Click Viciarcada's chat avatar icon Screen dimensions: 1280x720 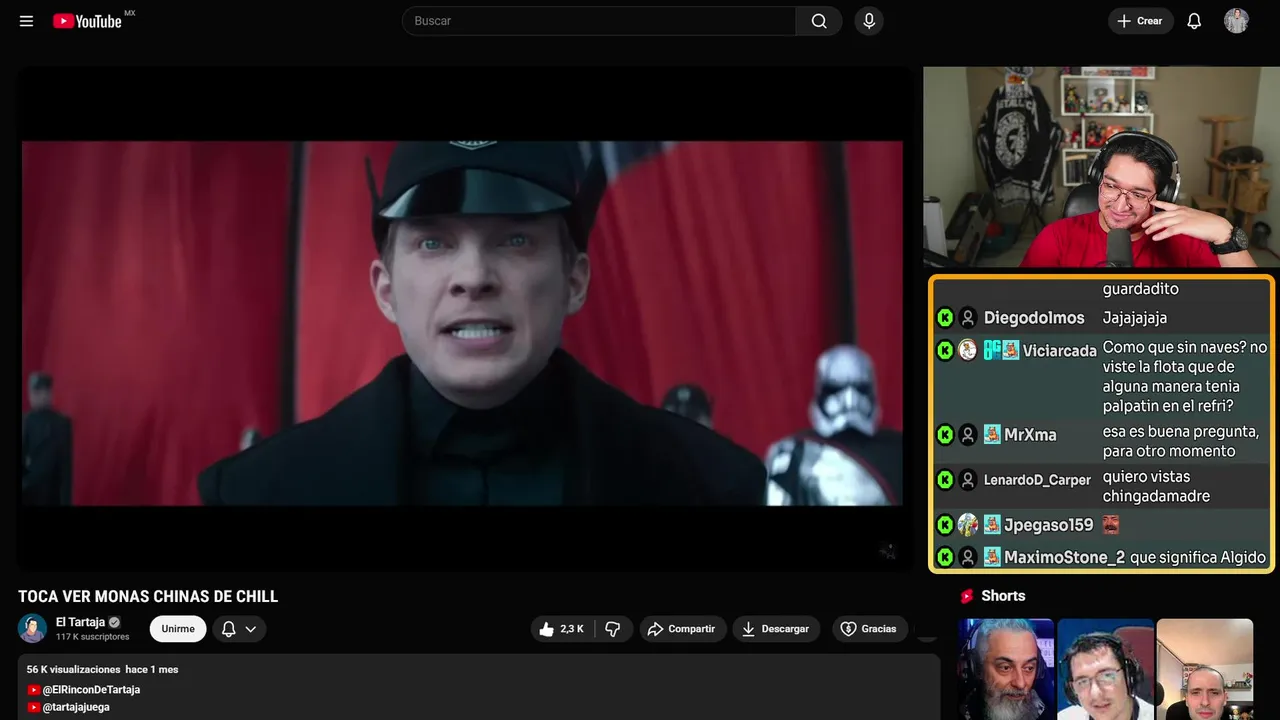[967, 350]
